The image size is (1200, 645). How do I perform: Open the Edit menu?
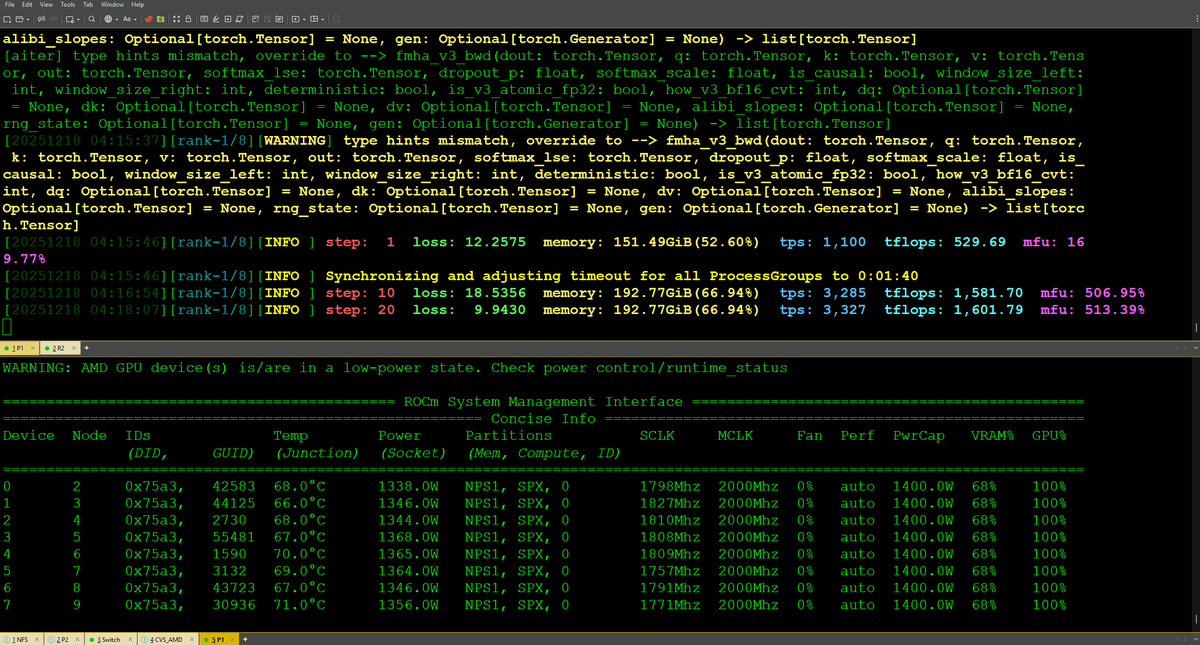pyautogui.click(x=28, y=5)
